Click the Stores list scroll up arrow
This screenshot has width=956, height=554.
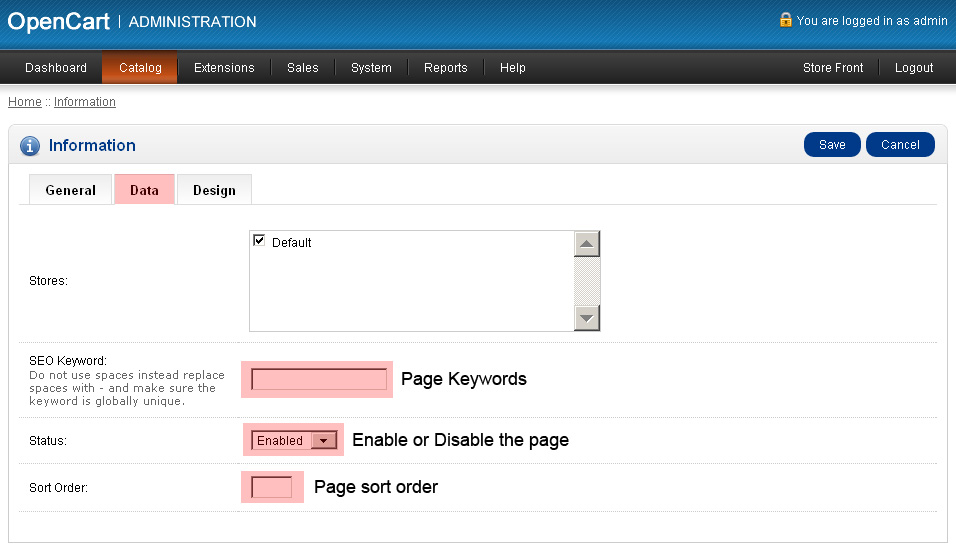[x=587, y=244]
